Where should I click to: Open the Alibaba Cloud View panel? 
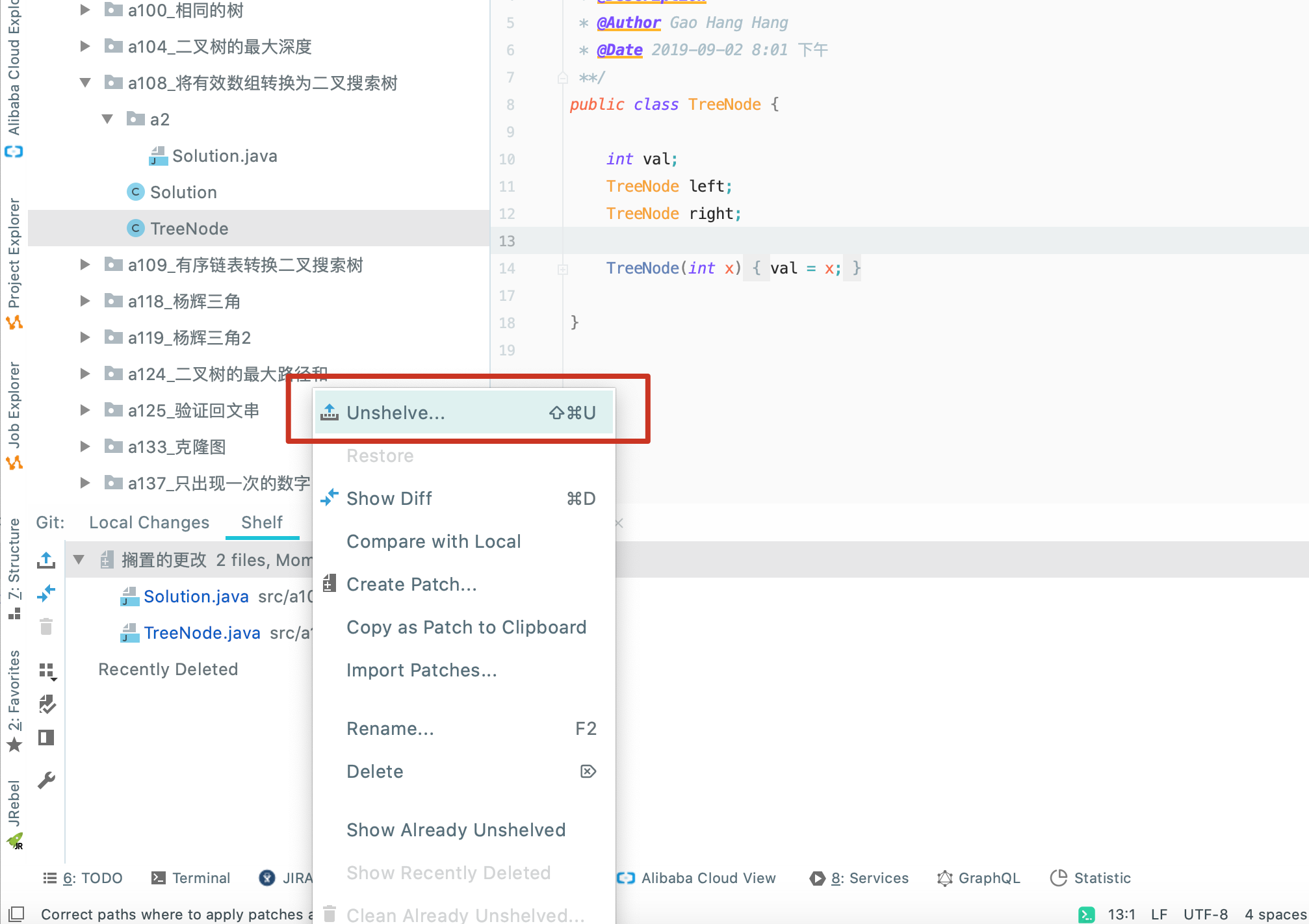click(x=708, y=878)
